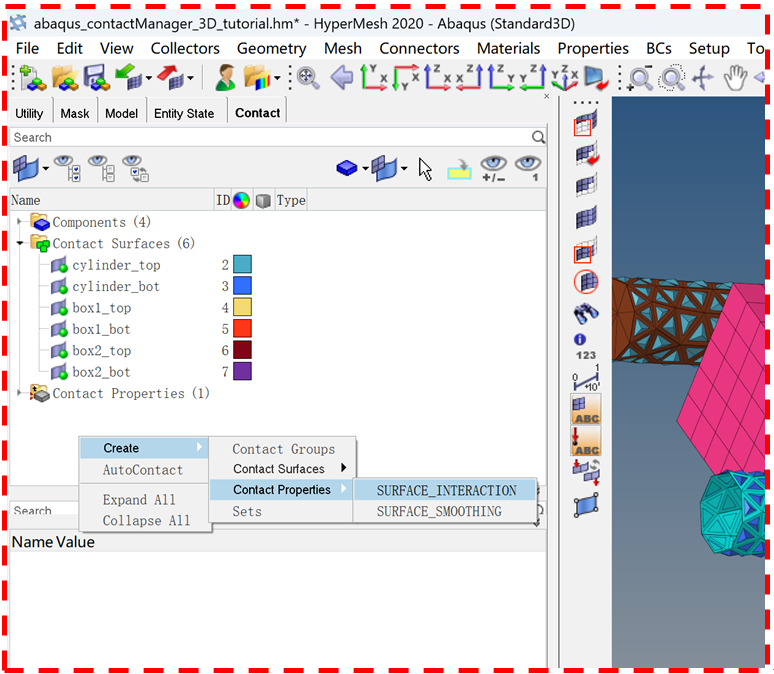
Task: Open the dropdown beside the blue box icon
Action: [365, 169]
